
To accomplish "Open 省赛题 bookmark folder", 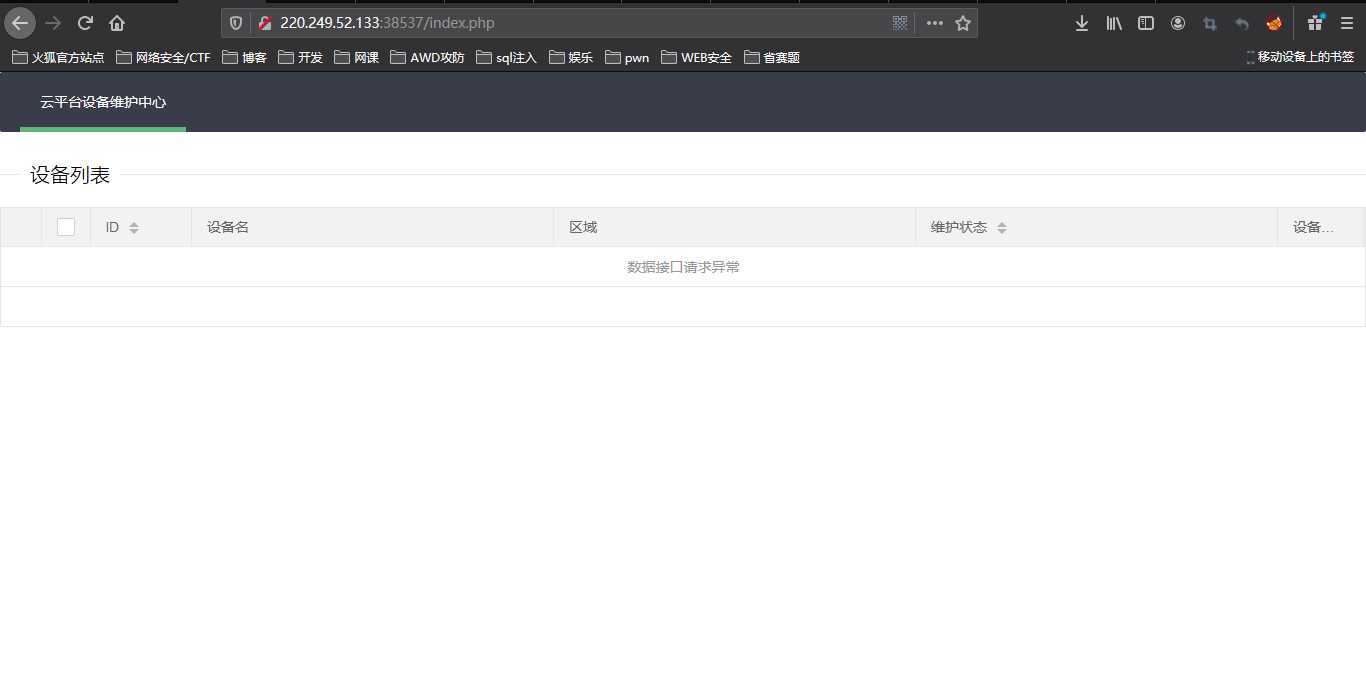I will point(771,58).
